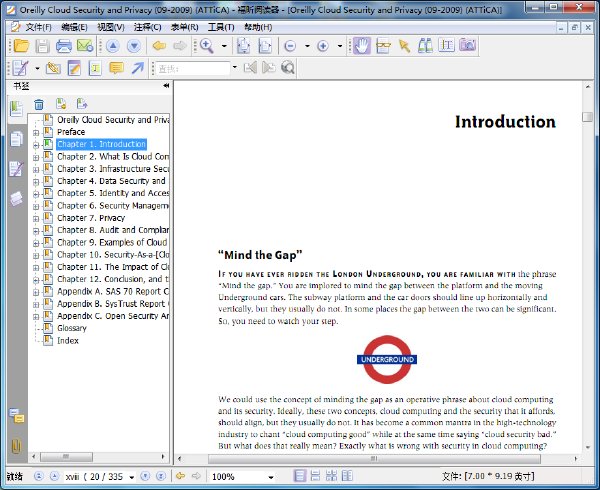This screenshot has width=600, height=490.
Task: Open search with the binoculars icon
Action: 425,46
